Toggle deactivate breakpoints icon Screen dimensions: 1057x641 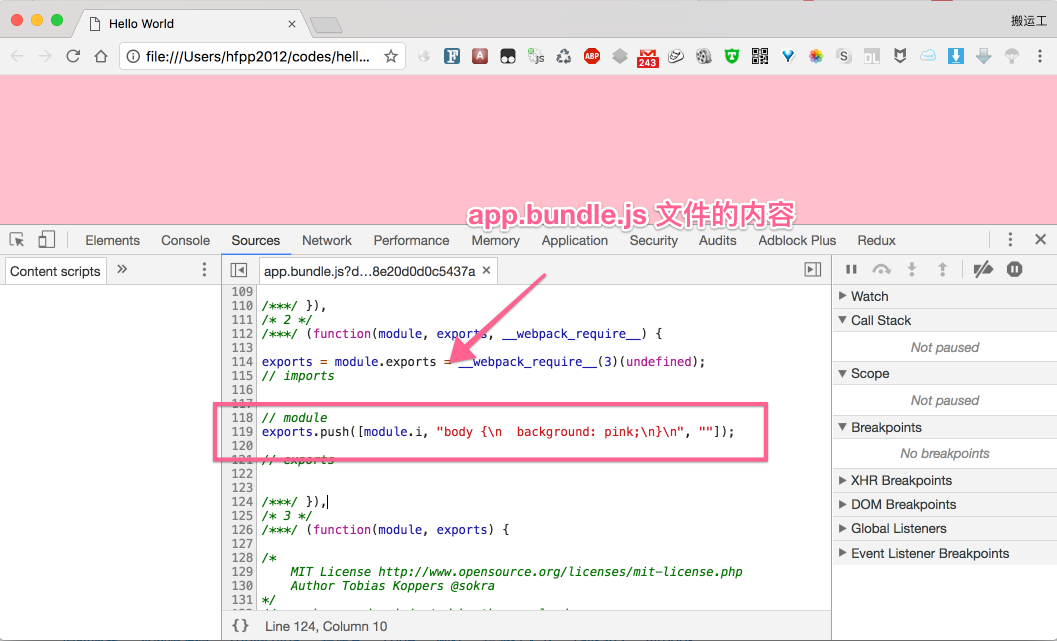click(x=983, y=269)
